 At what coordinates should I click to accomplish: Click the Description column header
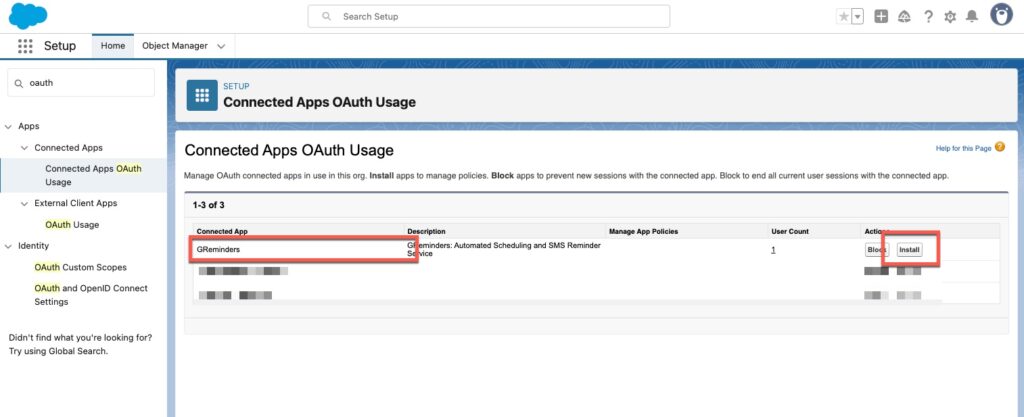click(426, 231)
